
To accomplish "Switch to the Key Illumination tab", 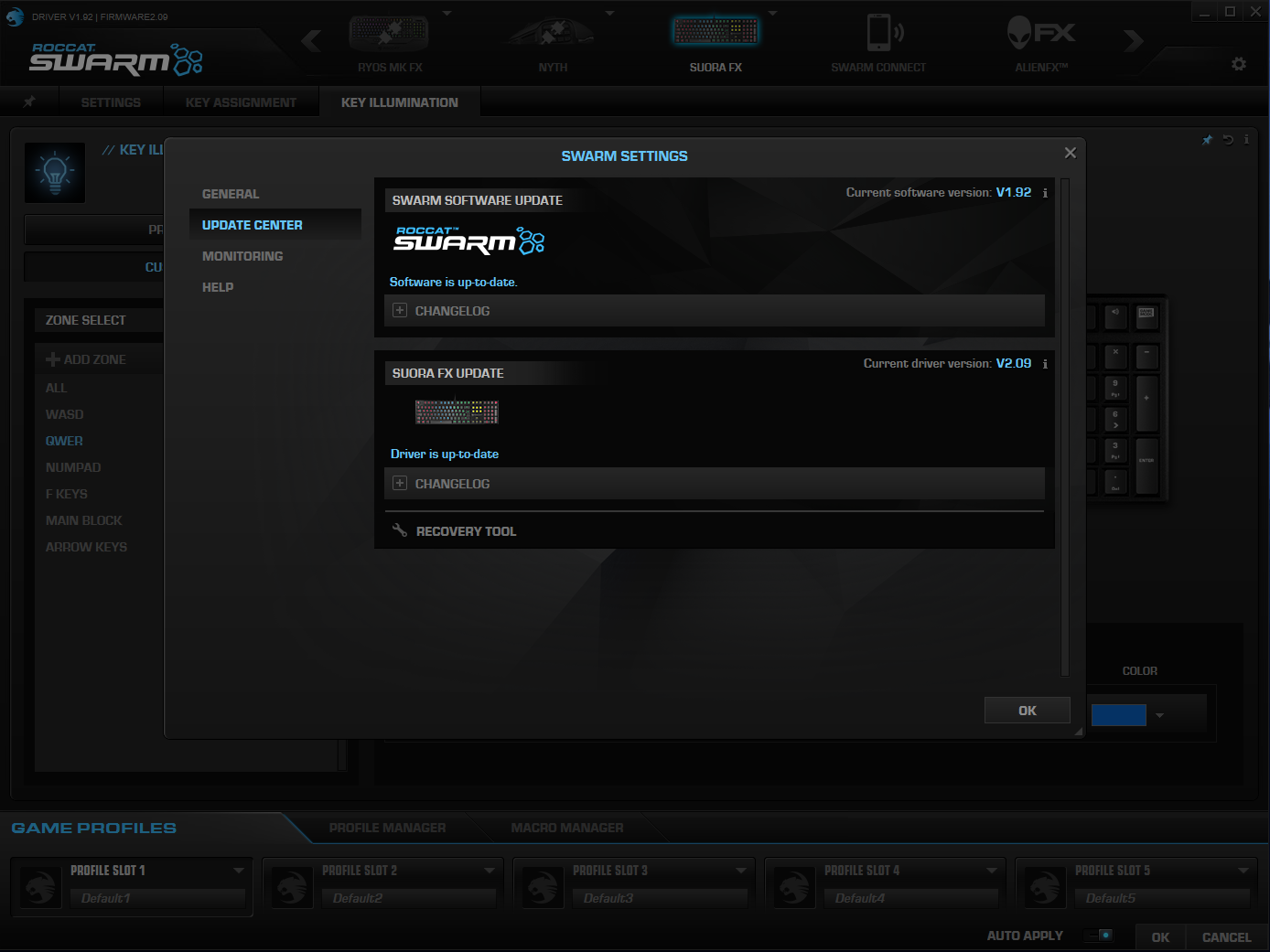I will point(400,102).
